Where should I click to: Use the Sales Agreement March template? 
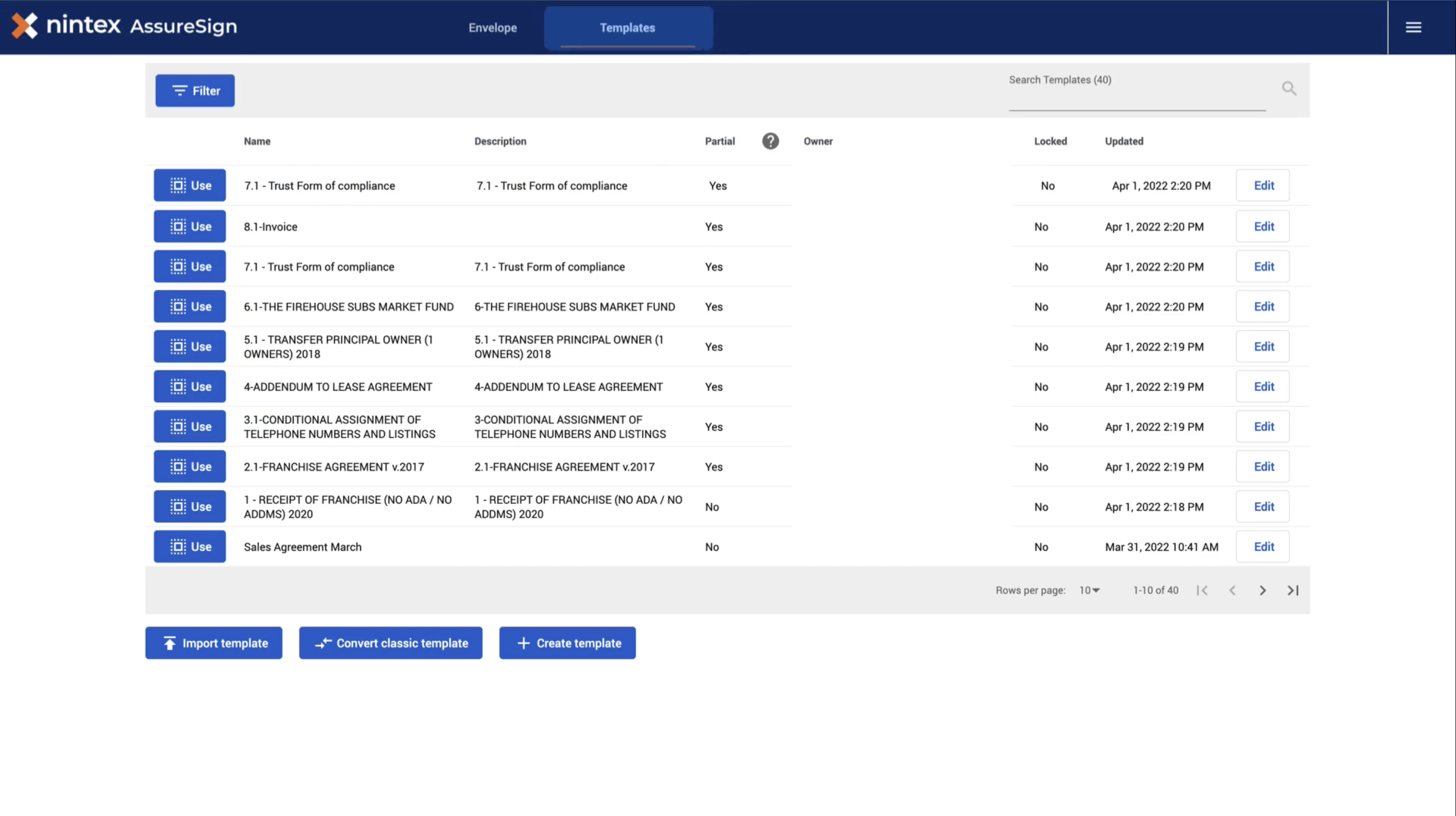tap(190, 547)
